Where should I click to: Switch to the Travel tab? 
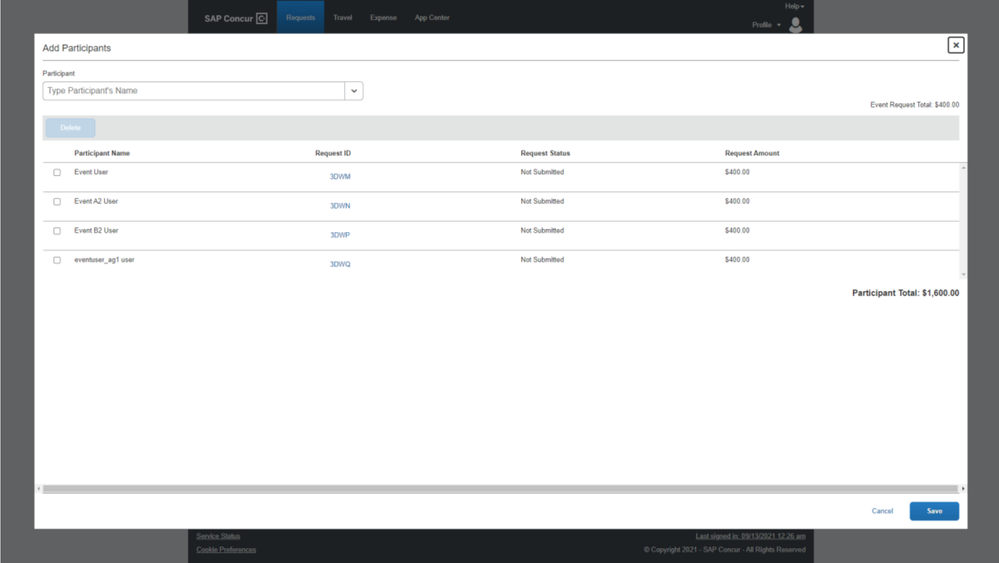coord(342,17)
